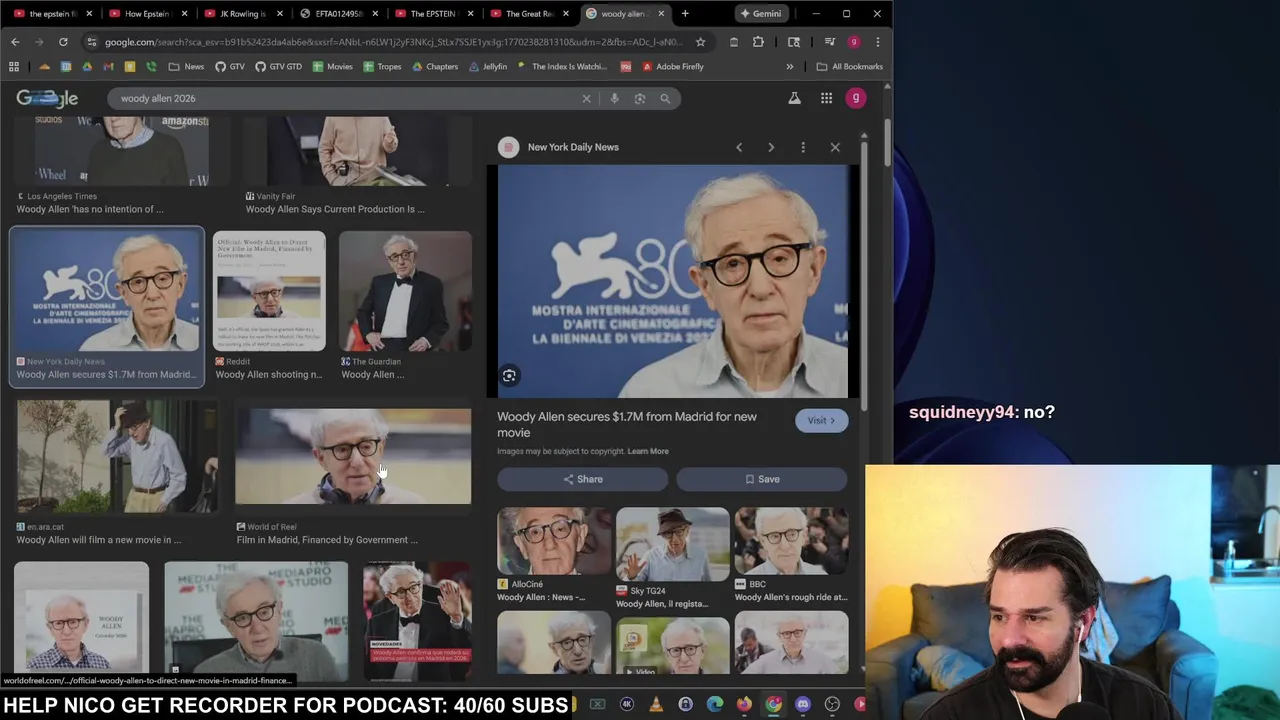The image size is (1280, 720).
Task: Open the Vanity Fair 'Current Production' result
Action: 335,209
